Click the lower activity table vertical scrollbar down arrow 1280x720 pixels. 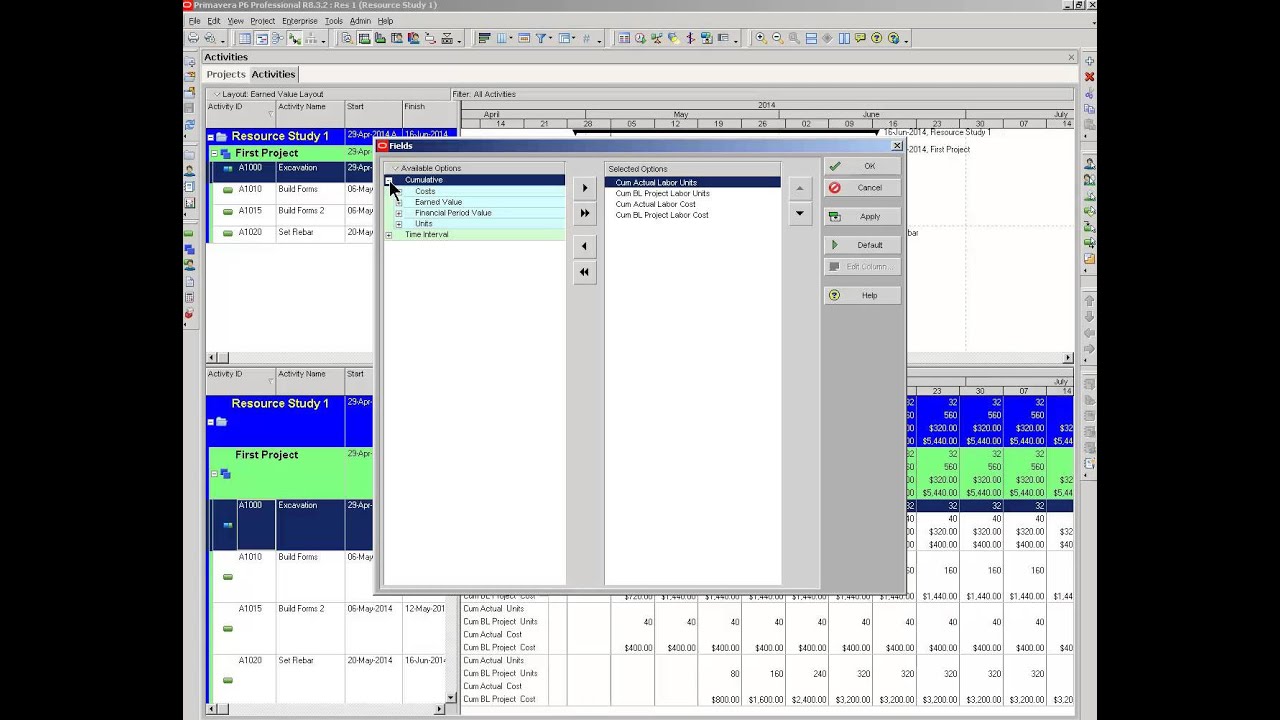point(451,698)
